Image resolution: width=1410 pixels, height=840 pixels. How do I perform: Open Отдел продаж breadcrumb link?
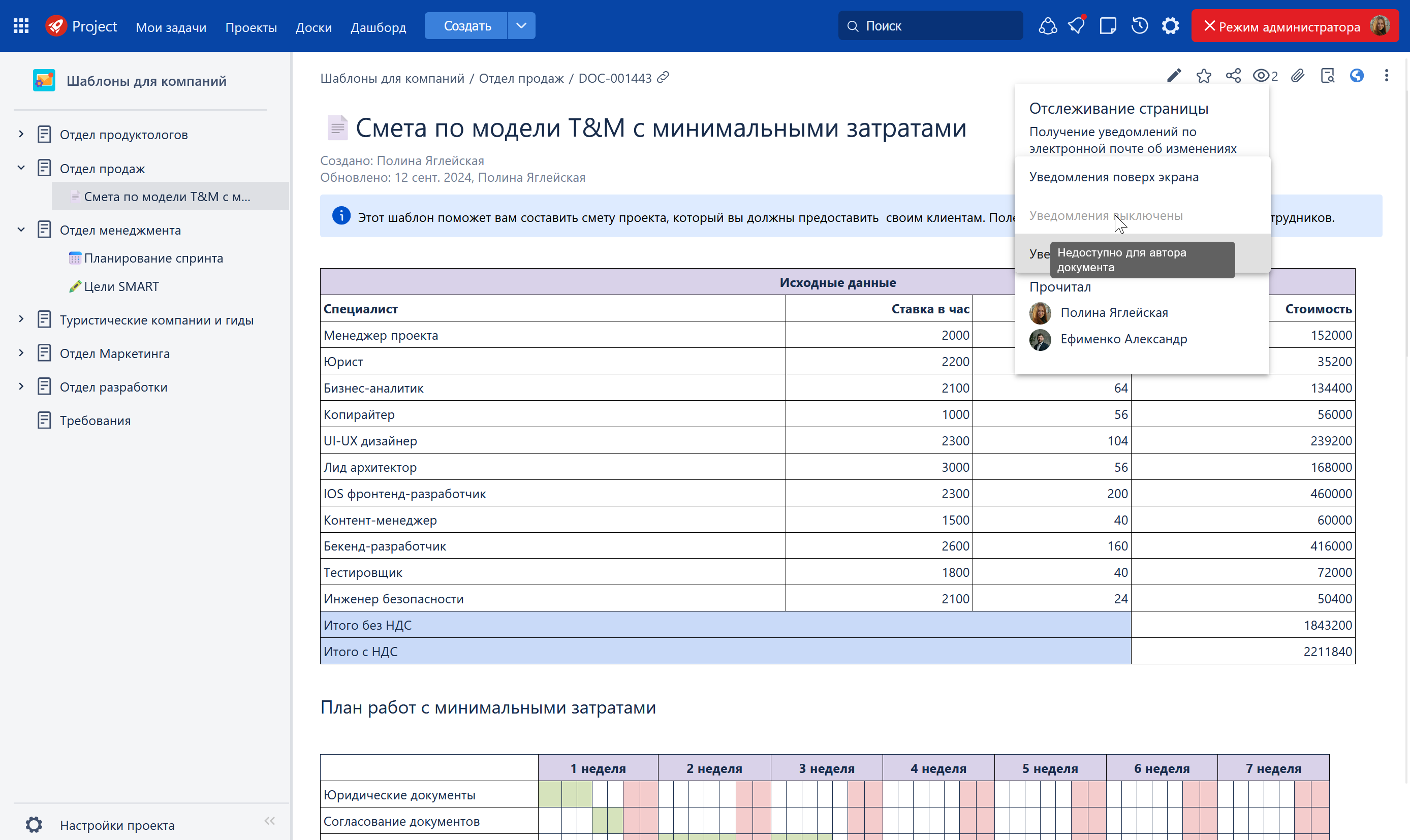click(521, 78)
